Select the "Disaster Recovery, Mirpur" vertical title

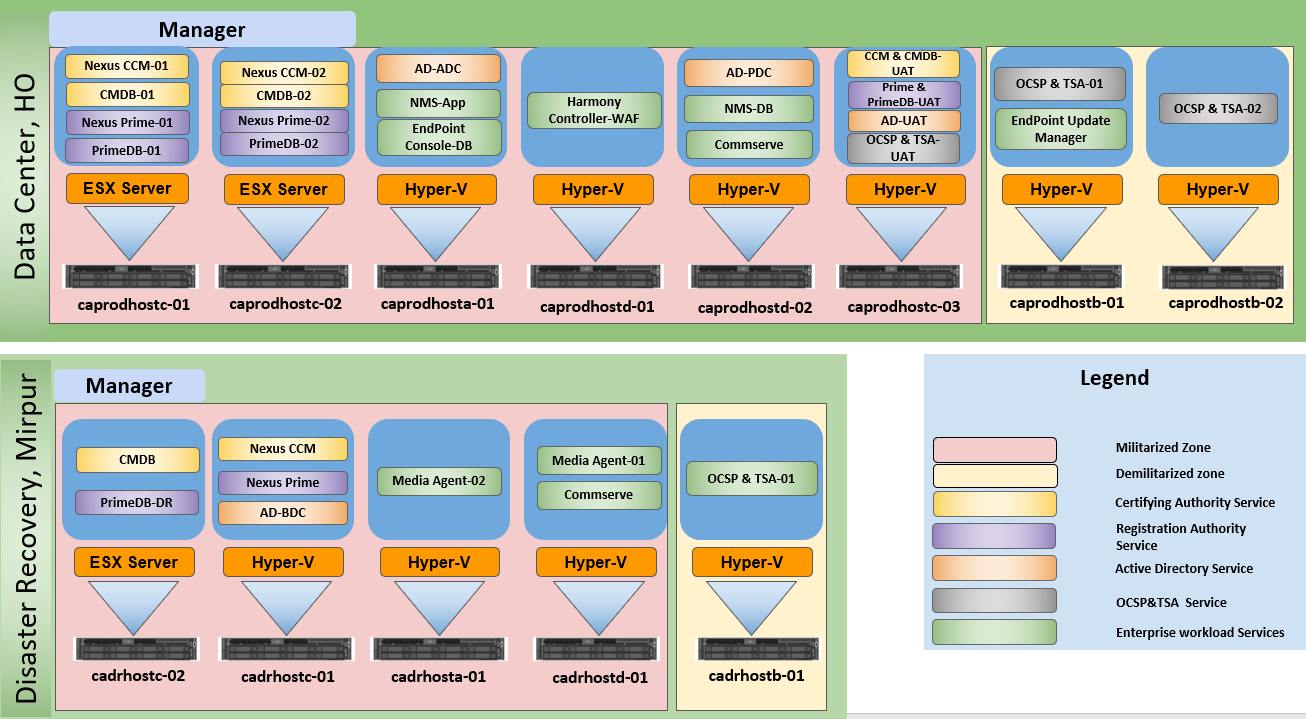[x=25, y=536]
